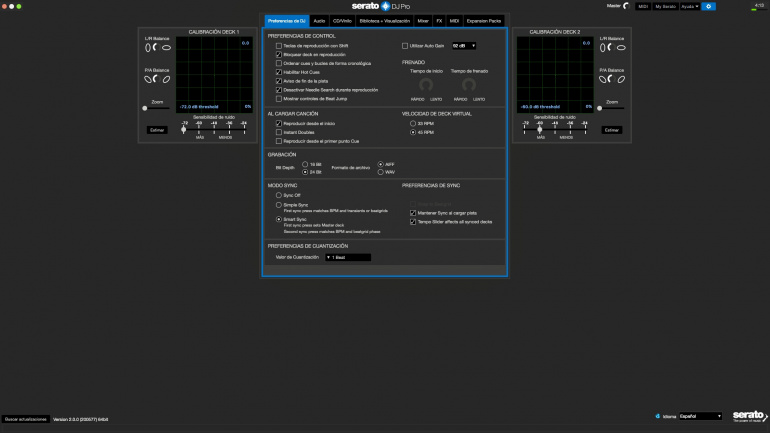Open the Audio tab
The height and width of the screenshot is (433, 770).
319,21
